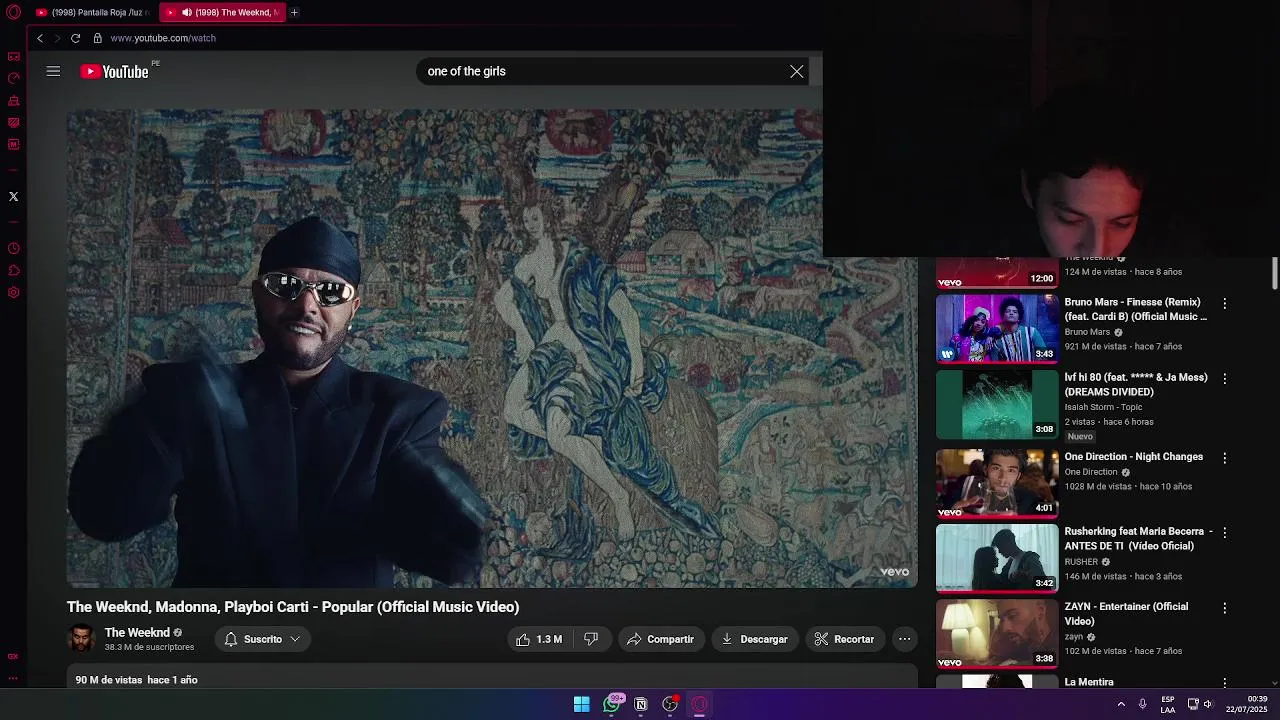The height and width of the screenshot is (720, 1280).
Task: Open ZAYN Entertainer thumbnail
Action: [997, 634]
